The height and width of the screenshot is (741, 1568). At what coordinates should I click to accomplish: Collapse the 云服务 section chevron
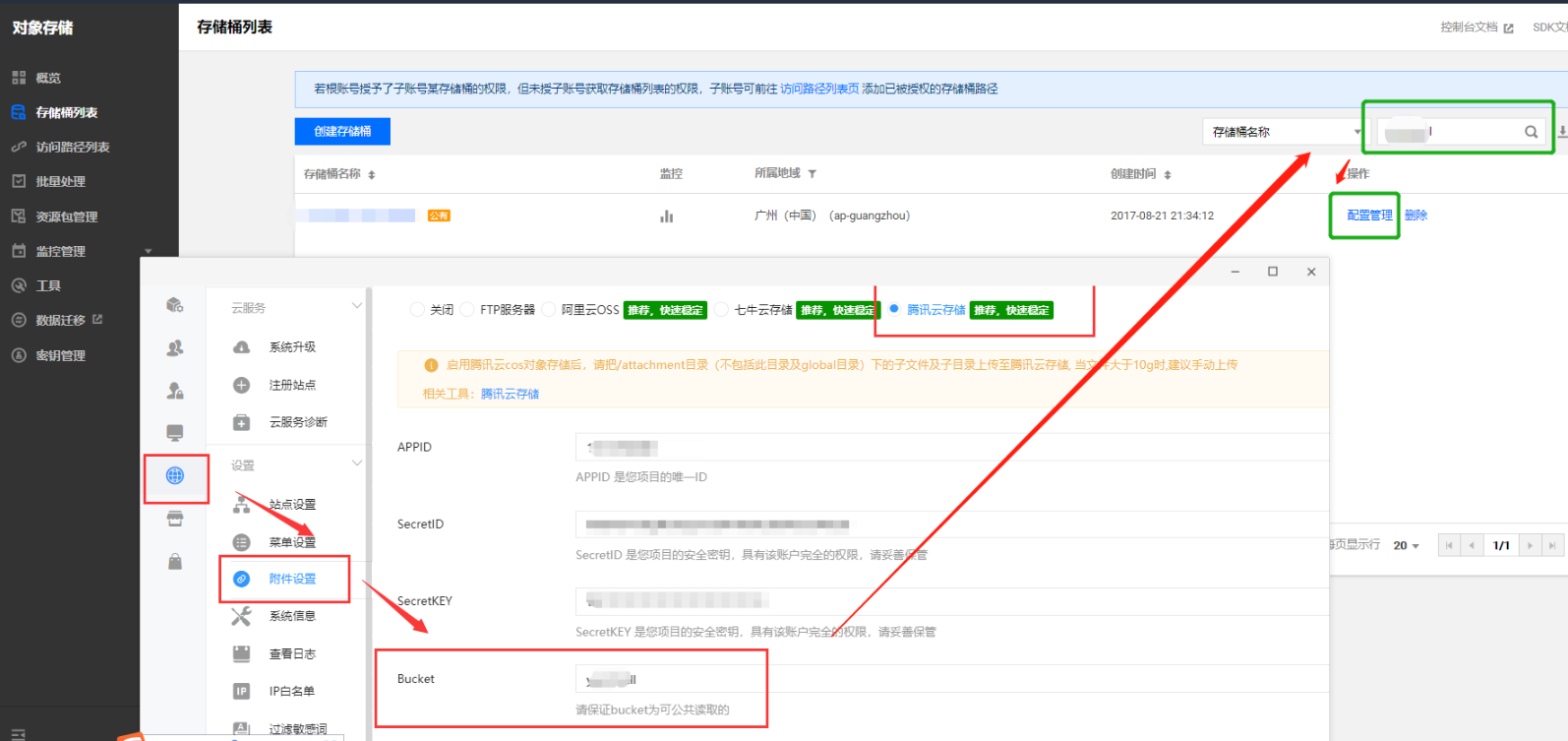(357, 307)
